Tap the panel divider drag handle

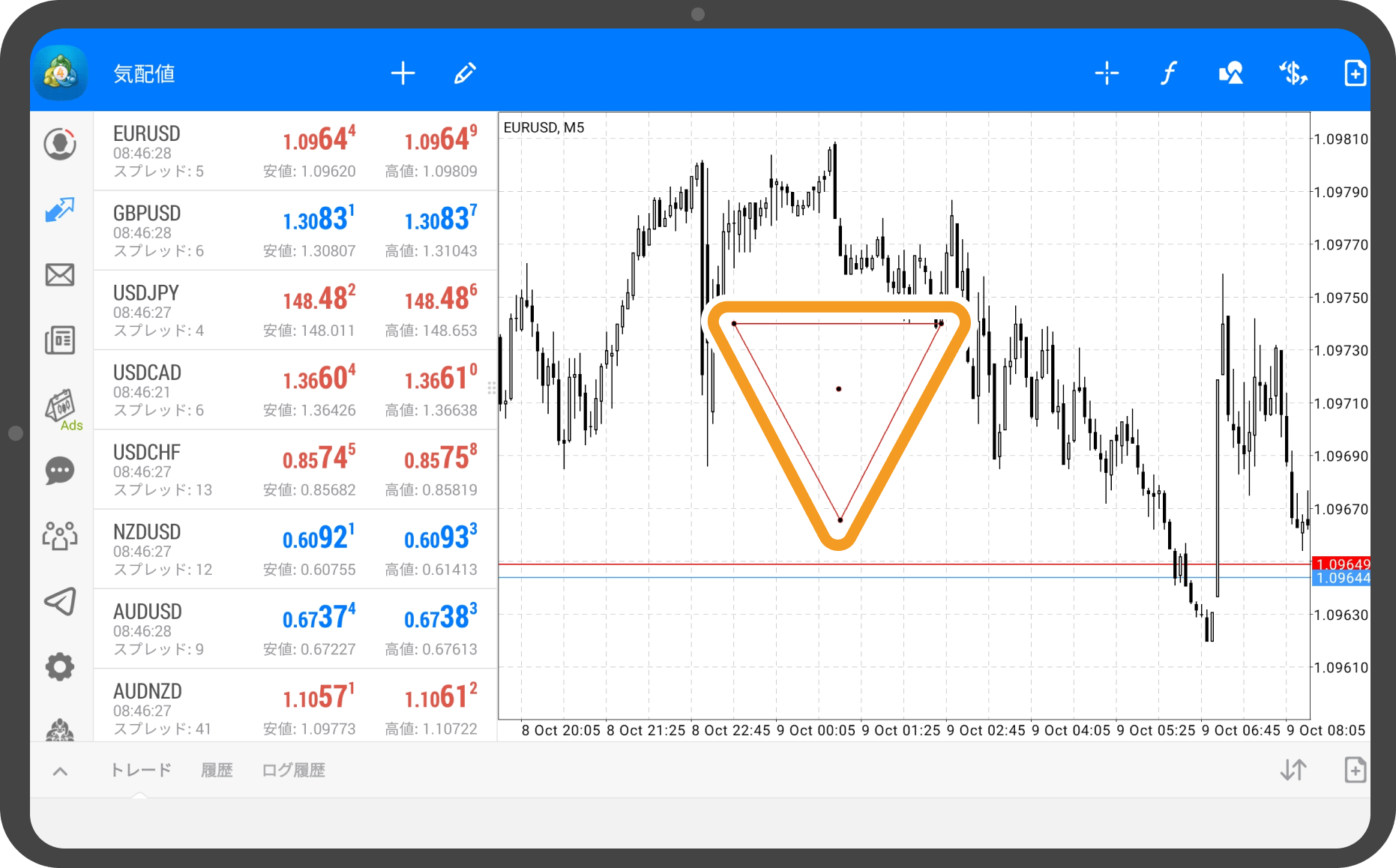pos(492,388)
